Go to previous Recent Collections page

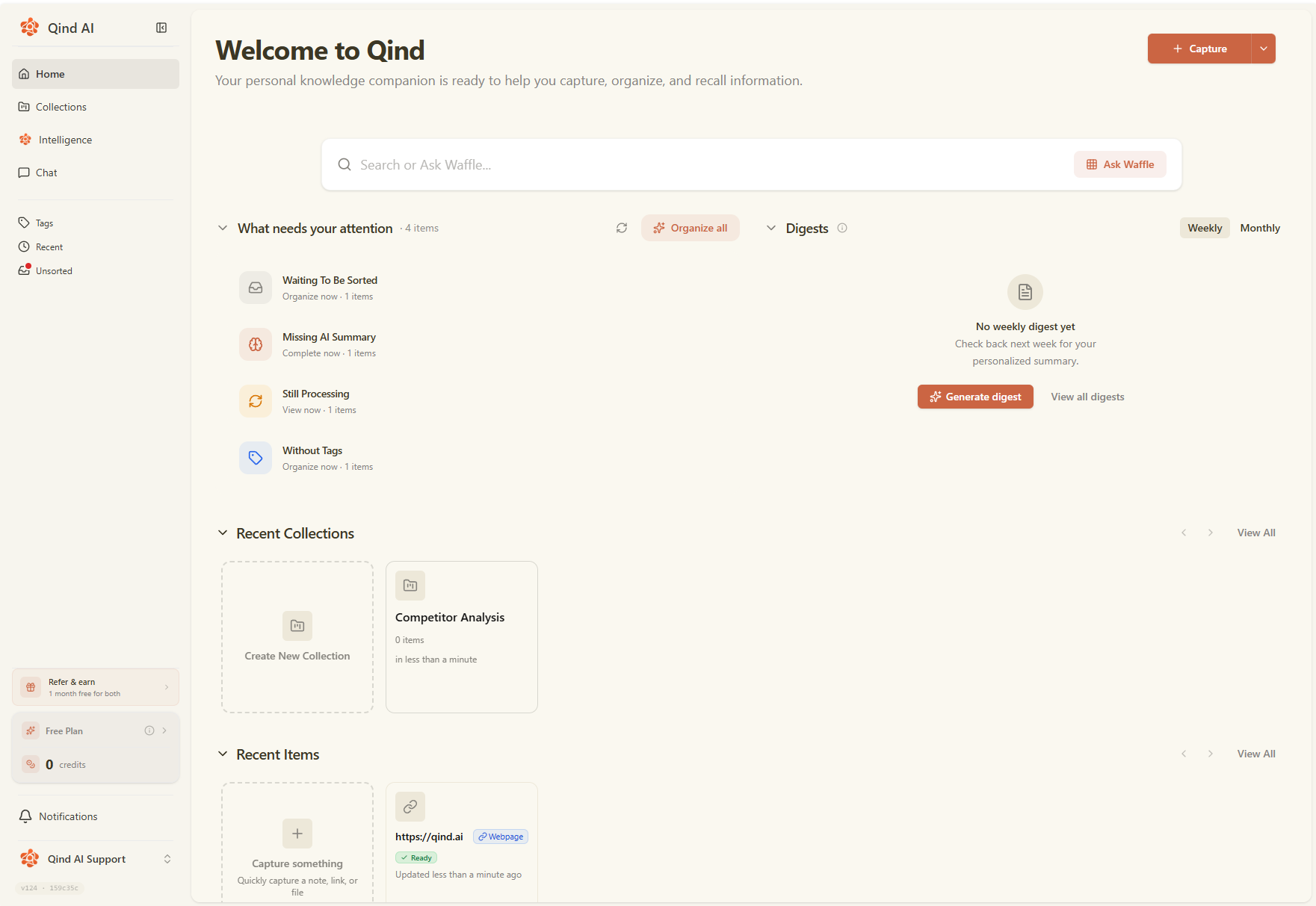click(1184, 533)
